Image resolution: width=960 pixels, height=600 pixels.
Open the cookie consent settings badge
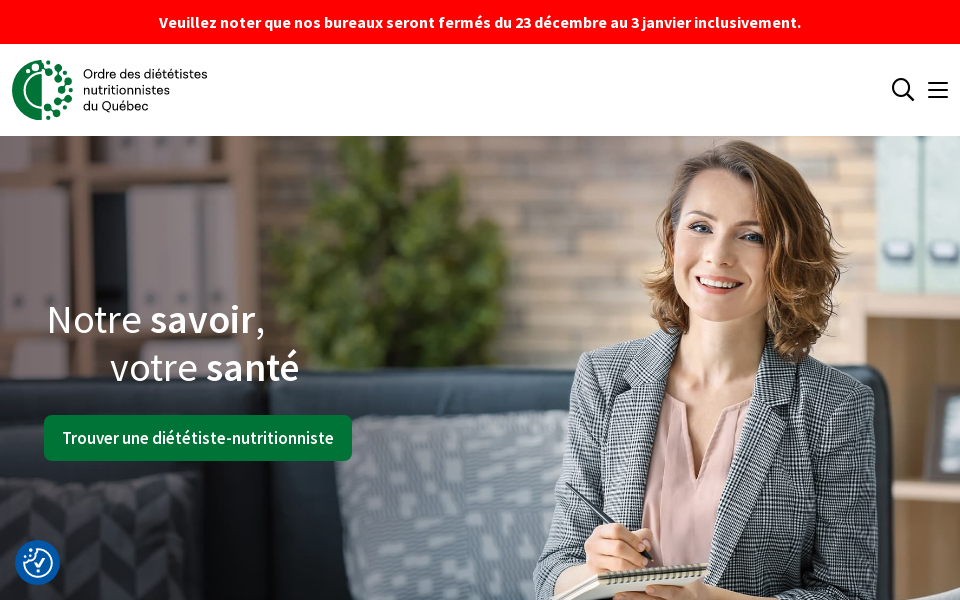(x=37, y=562)
